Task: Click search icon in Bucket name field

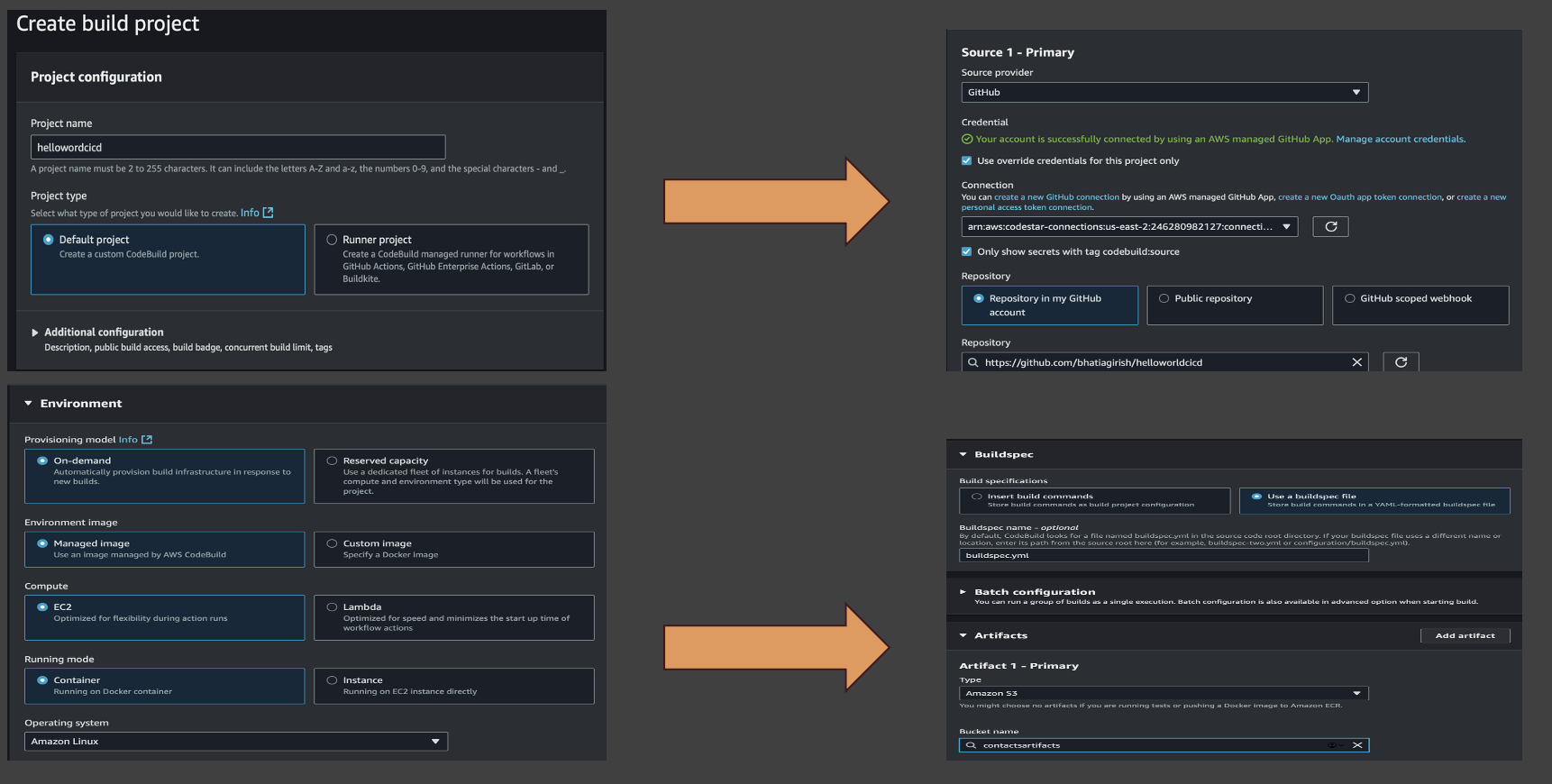Action: pyautogui.click(x=971, y=745)
